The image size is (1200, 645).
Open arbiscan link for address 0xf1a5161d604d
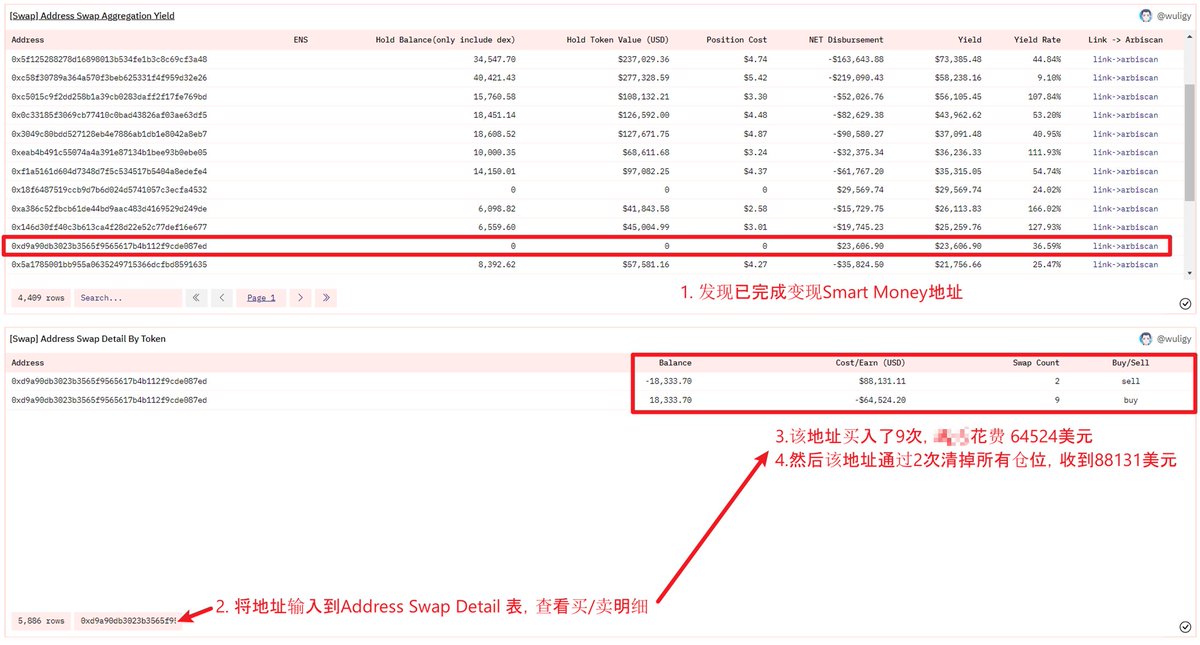[1125, 171]
